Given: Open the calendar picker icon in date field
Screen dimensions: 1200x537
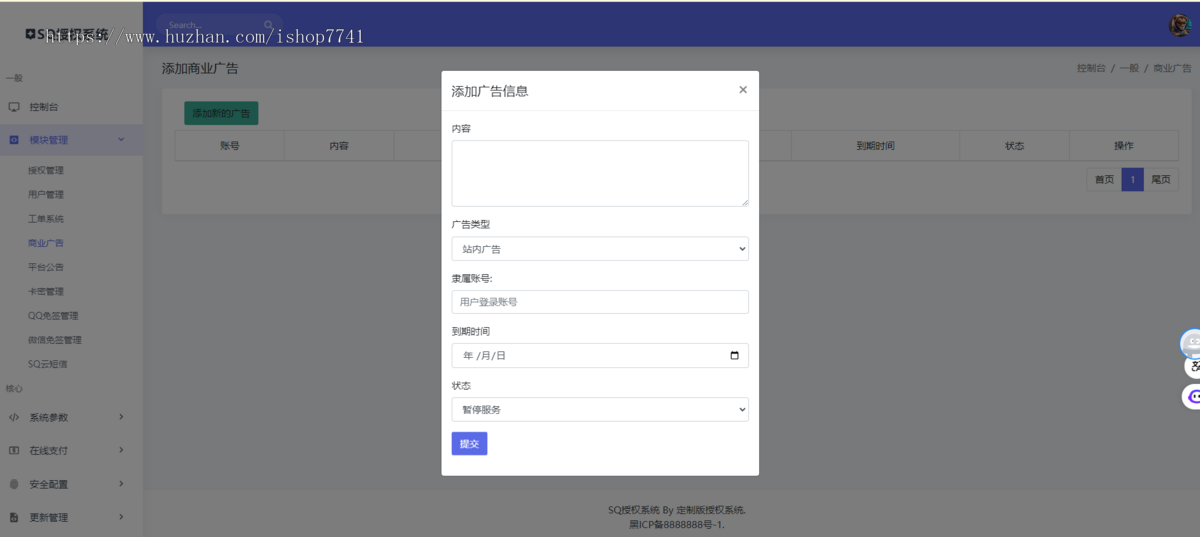Looking at the screenshot, I should point(735,355).
